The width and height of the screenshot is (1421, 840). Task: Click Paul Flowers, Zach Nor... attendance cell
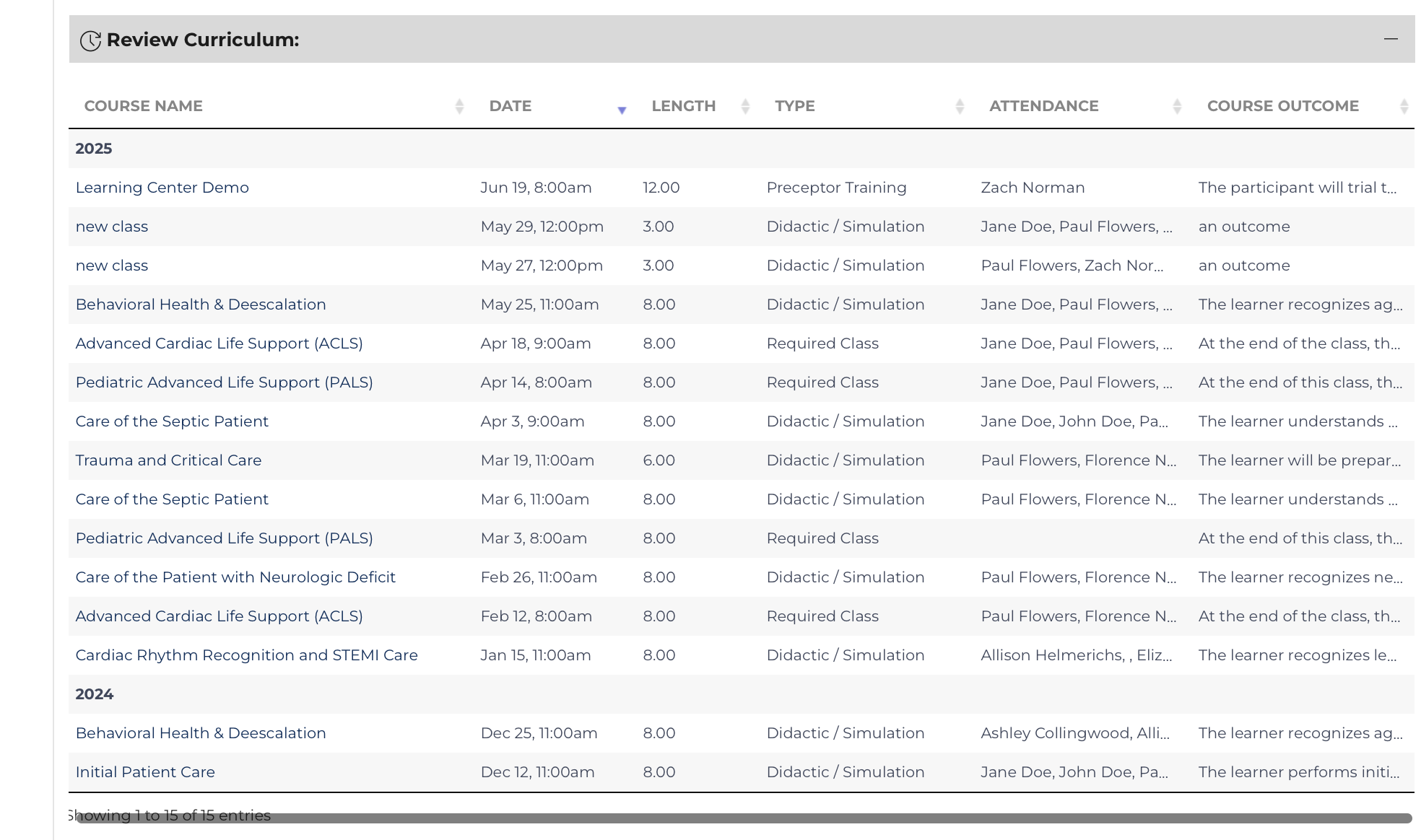tap(1072, 266)
